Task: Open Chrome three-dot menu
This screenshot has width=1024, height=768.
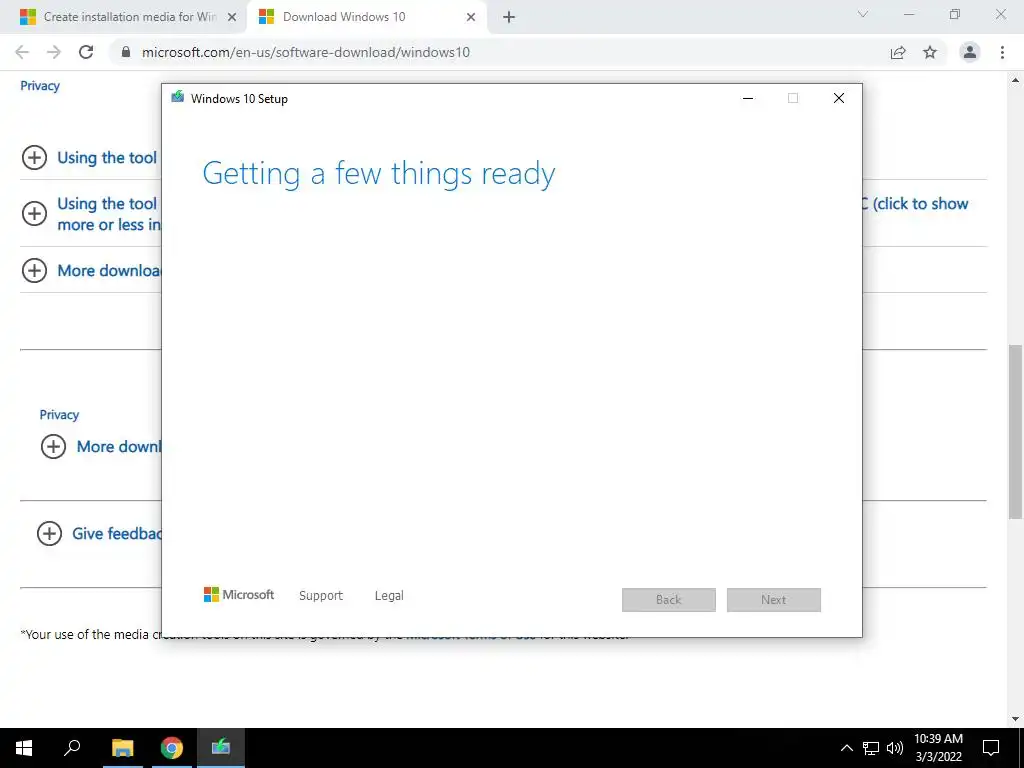Action: pyautogui.click(x=1002, y=52)
